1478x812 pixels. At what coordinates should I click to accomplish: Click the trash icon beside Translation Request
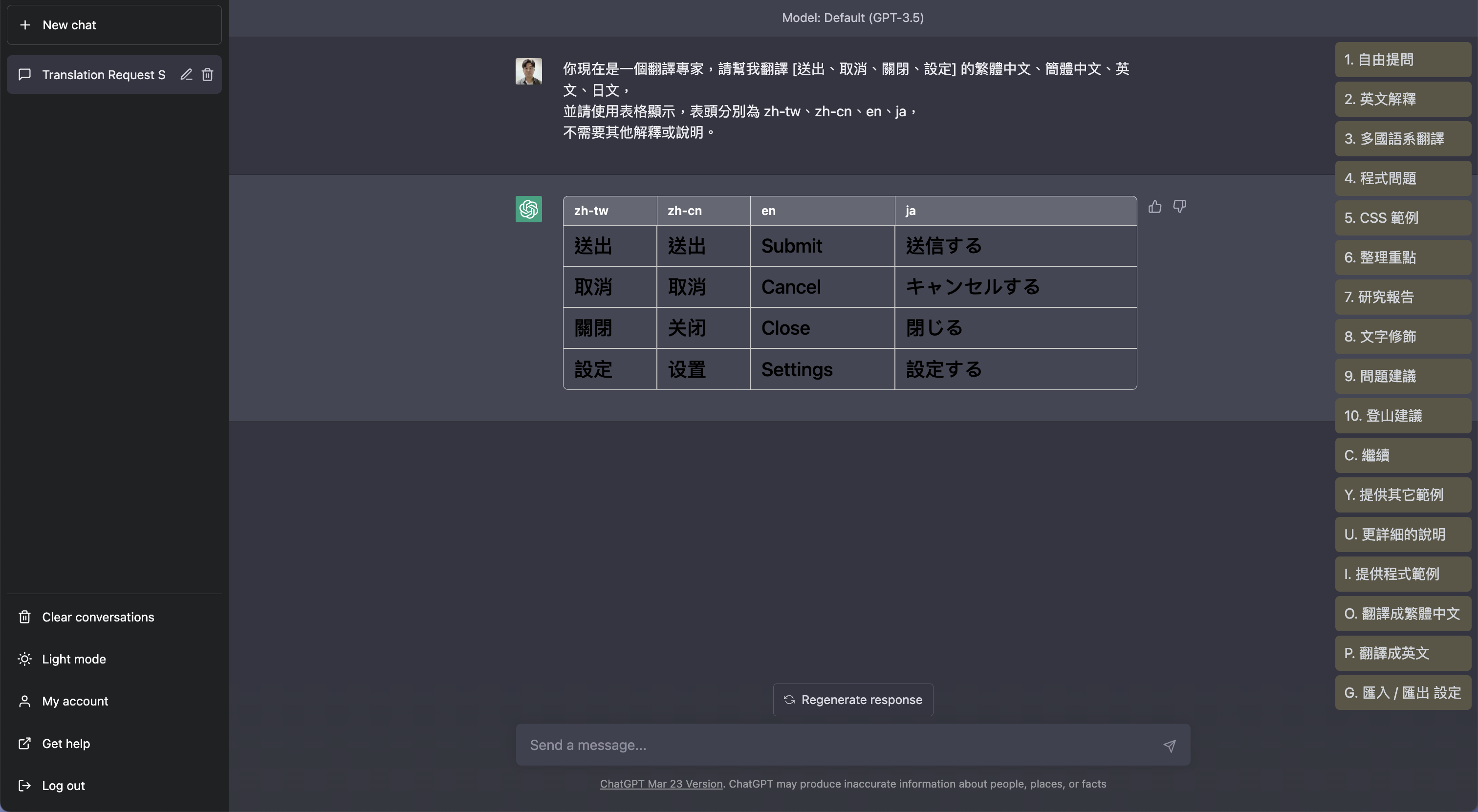(x=208, y=75)
